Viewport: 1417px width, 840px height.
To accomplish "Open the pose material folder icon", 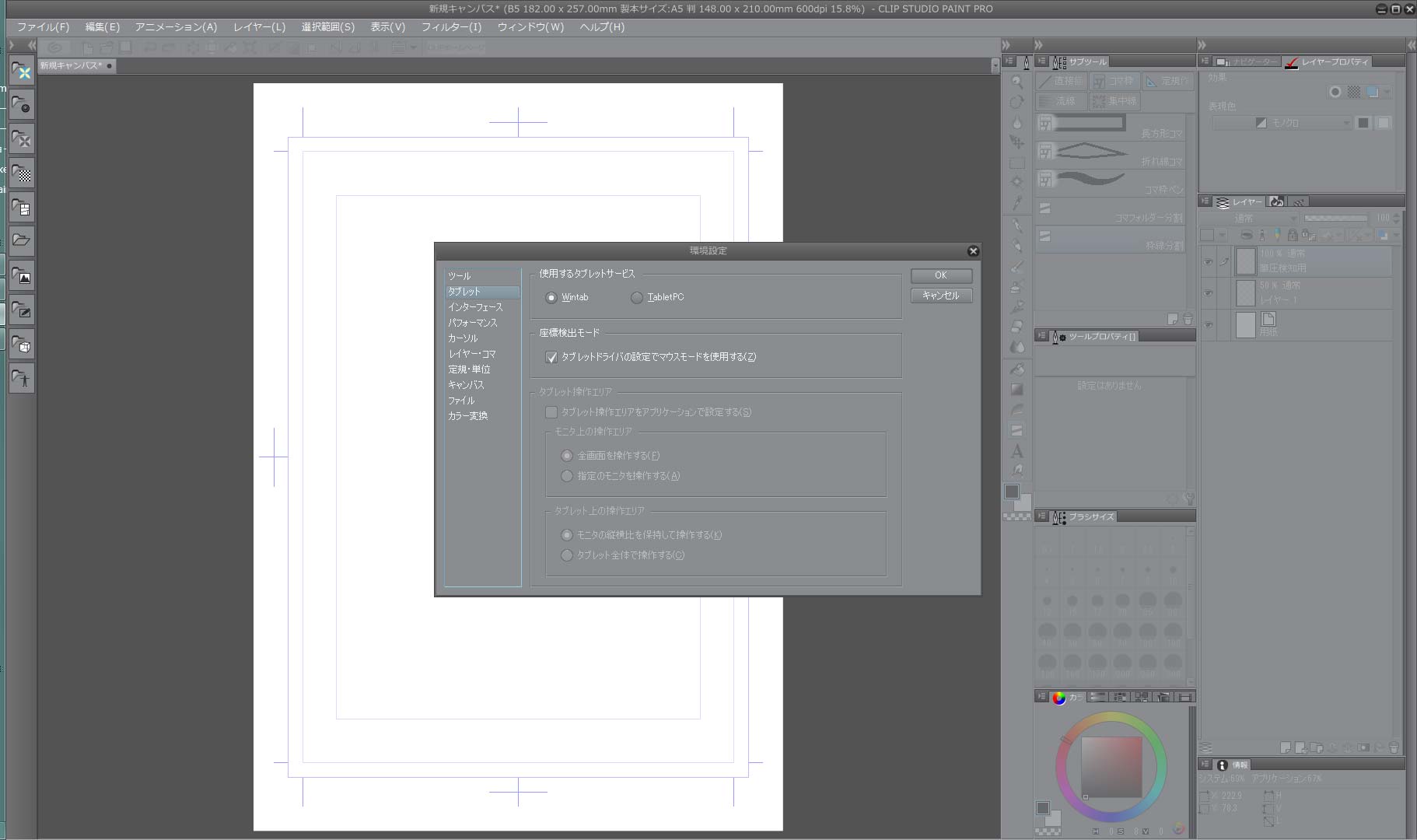I will [22, 379].
